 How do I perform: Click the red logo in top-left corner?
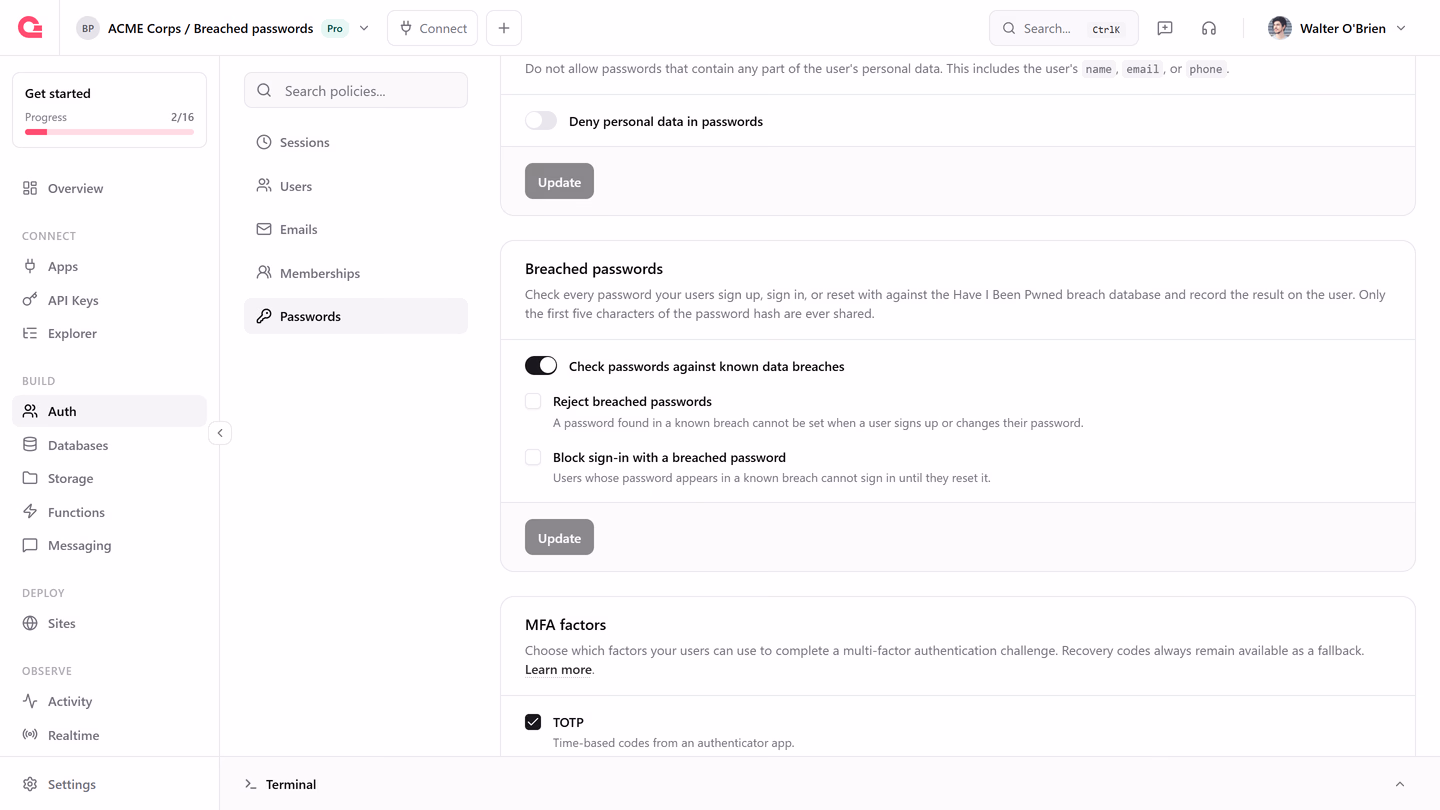[30, 28]
